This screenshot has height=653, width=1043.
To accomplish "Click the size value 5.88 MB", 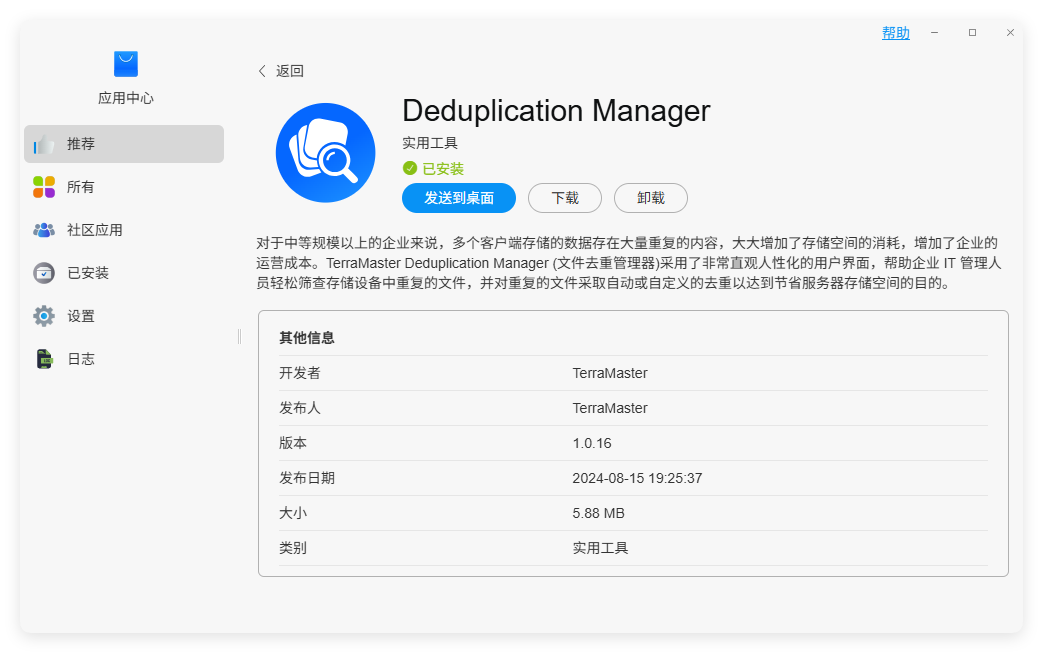I will pyautogui.click(x=599, y=513).
